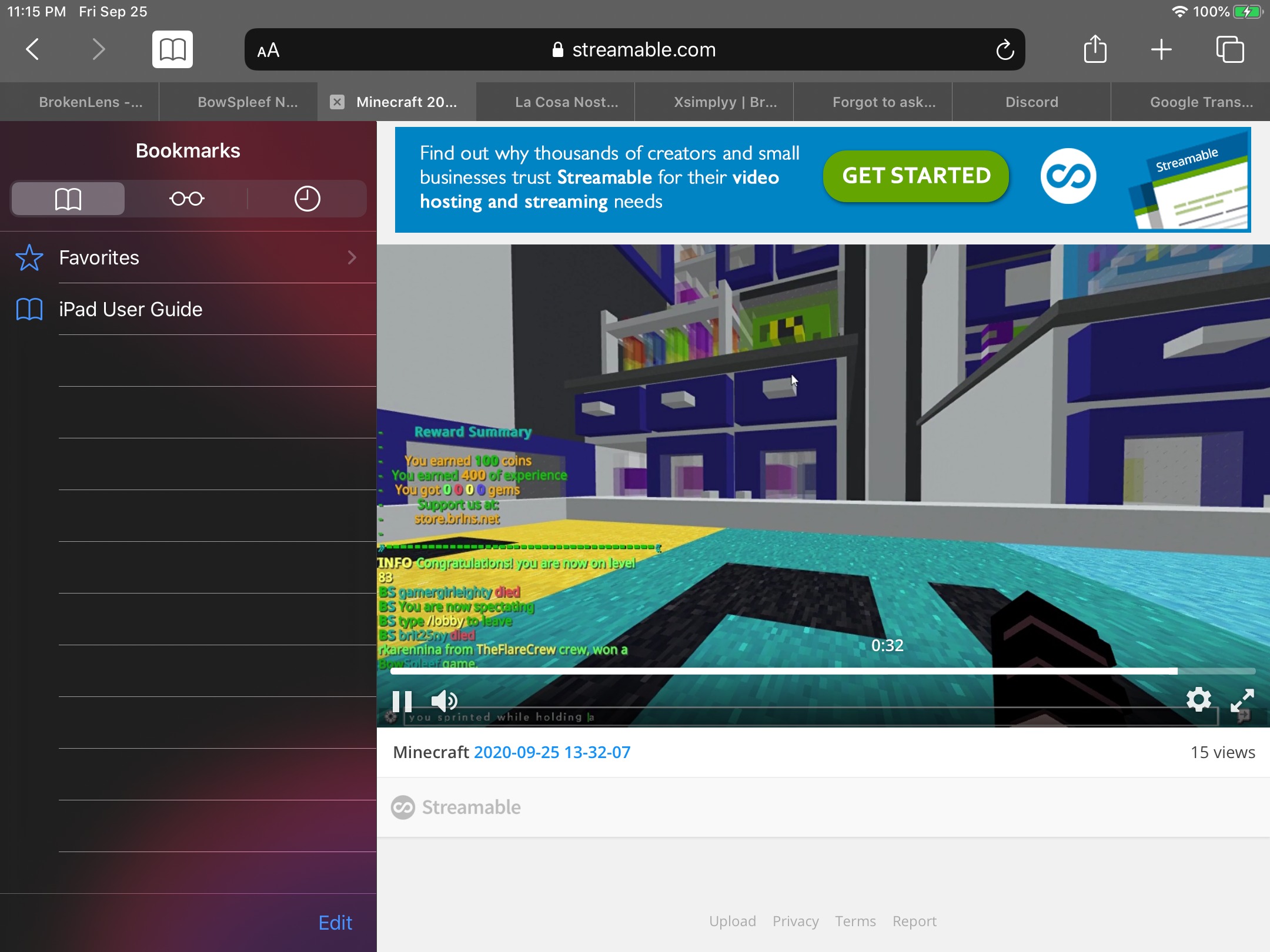Mute the video volume speaker icon
The height and width of the screenshot is (952, 1270).
pyautogui.click(x=444, y=700)
